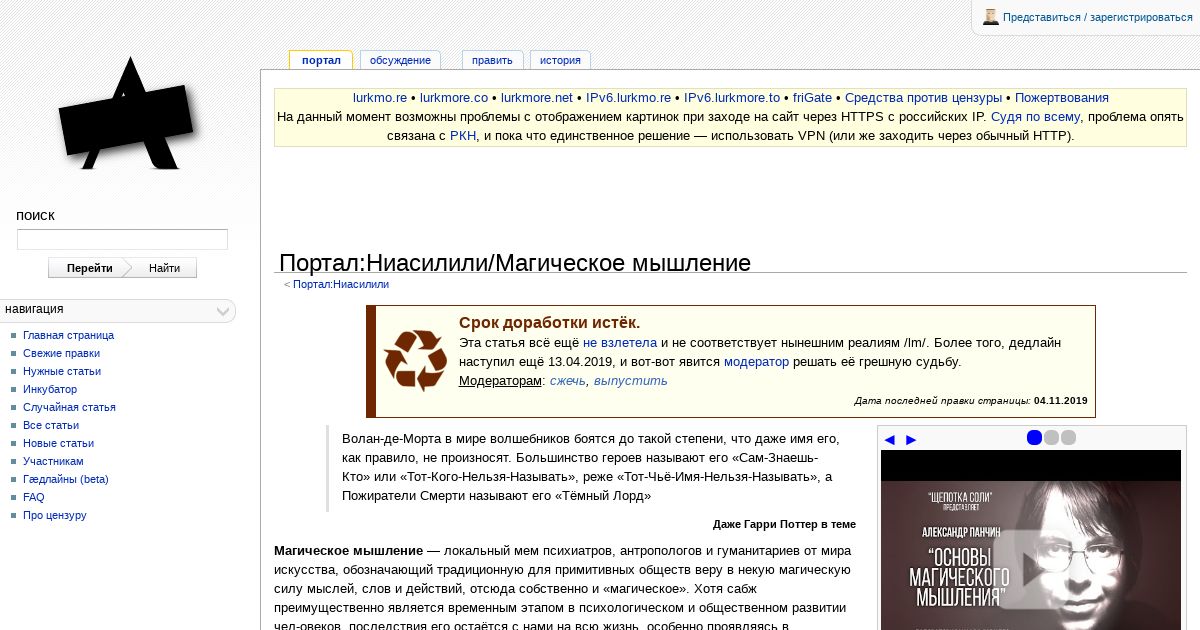This screenshot has width=1200, height=630.
Task: Switch to the обсуждение tab
Action: tap(400, 60)
